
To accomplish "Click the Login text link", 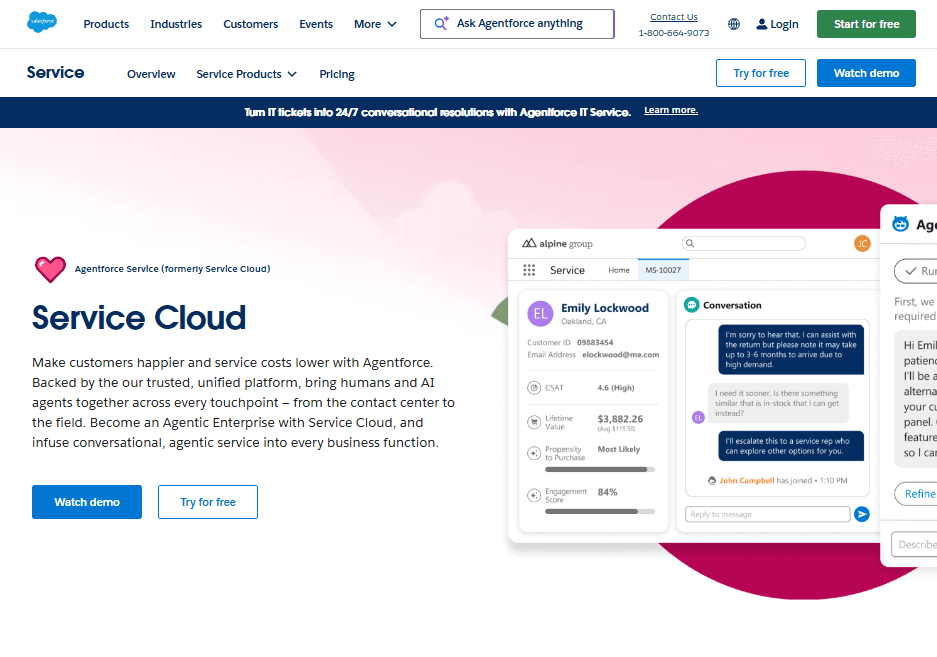I will click(784, 24).
